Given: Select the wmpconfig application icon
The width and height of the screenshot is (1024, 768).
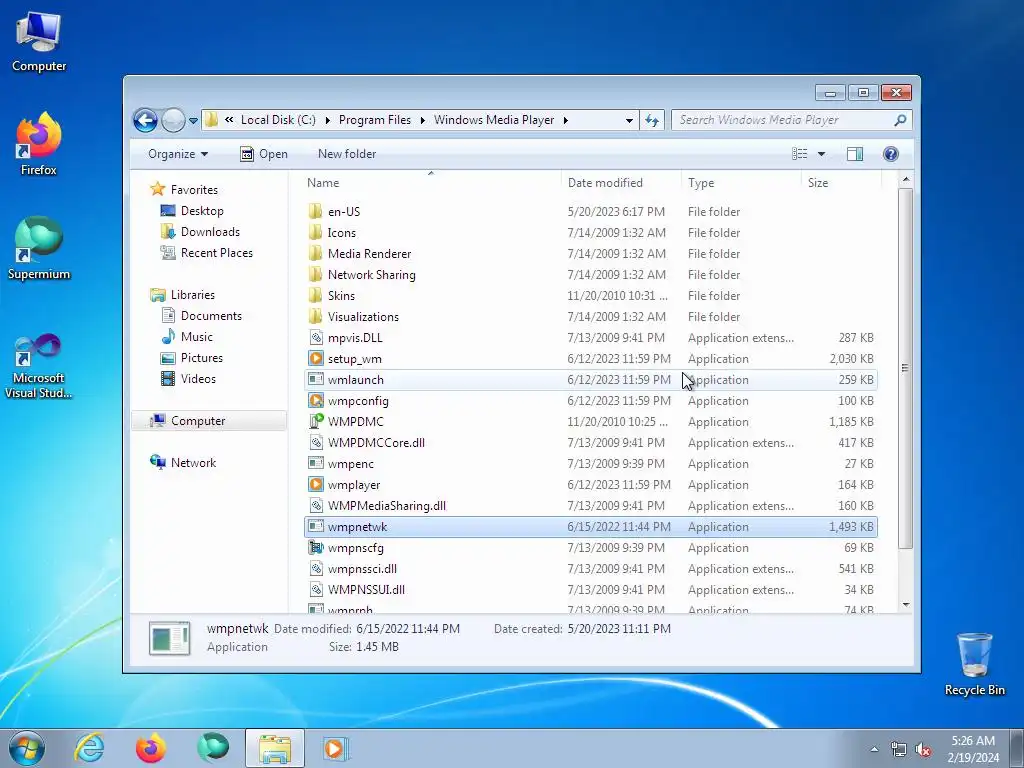Looking at the screenshot, I should point(315,400).
